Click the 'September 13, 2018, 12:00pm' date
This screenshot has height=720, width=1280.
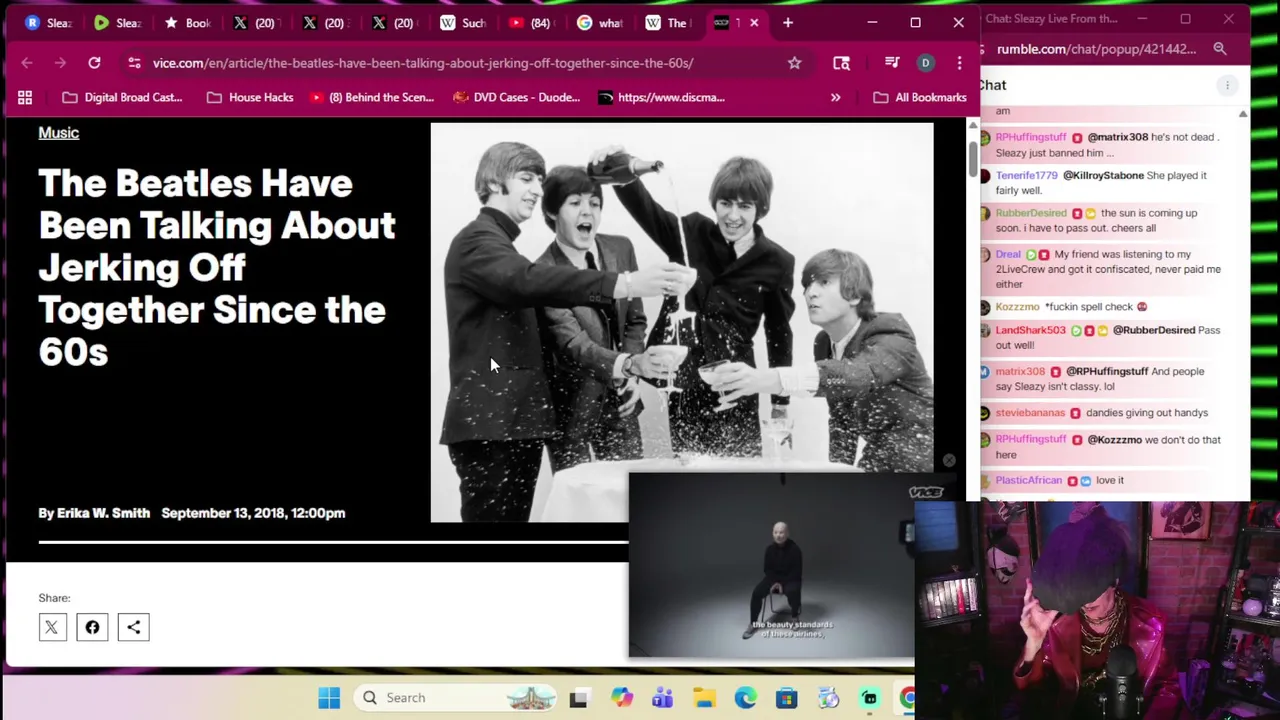(253, 513)
